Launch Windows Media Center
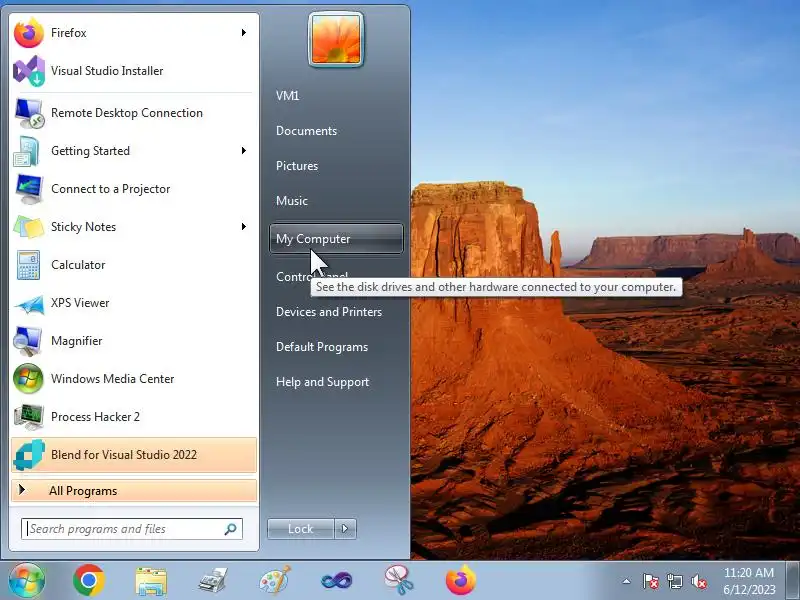The image size is (800, 600). (x=133, y=379)
